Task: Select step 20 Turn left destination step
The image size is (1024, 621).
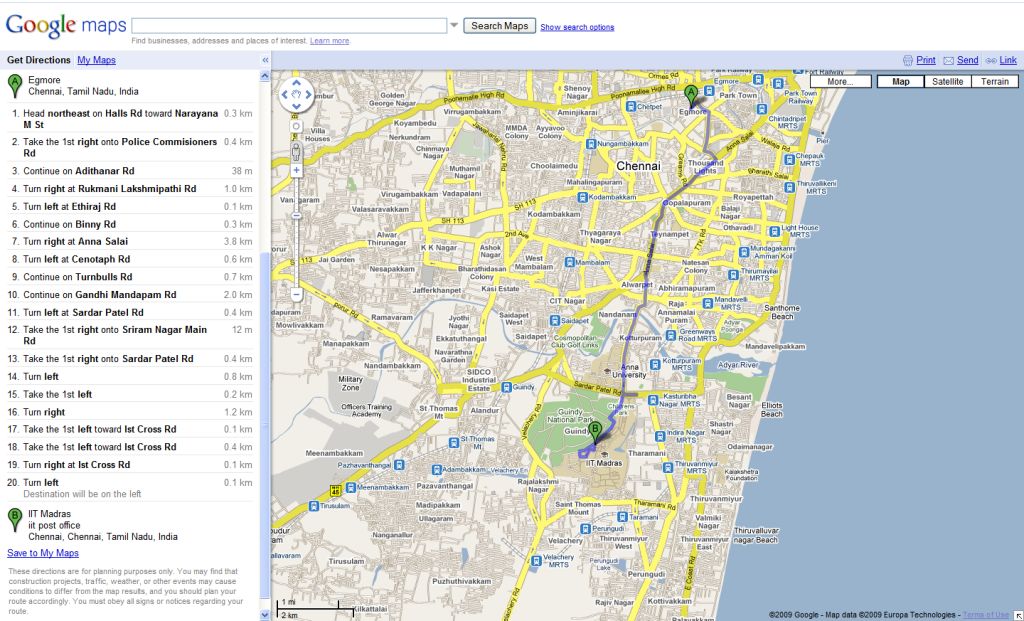Action: click(x=130, y=488)
